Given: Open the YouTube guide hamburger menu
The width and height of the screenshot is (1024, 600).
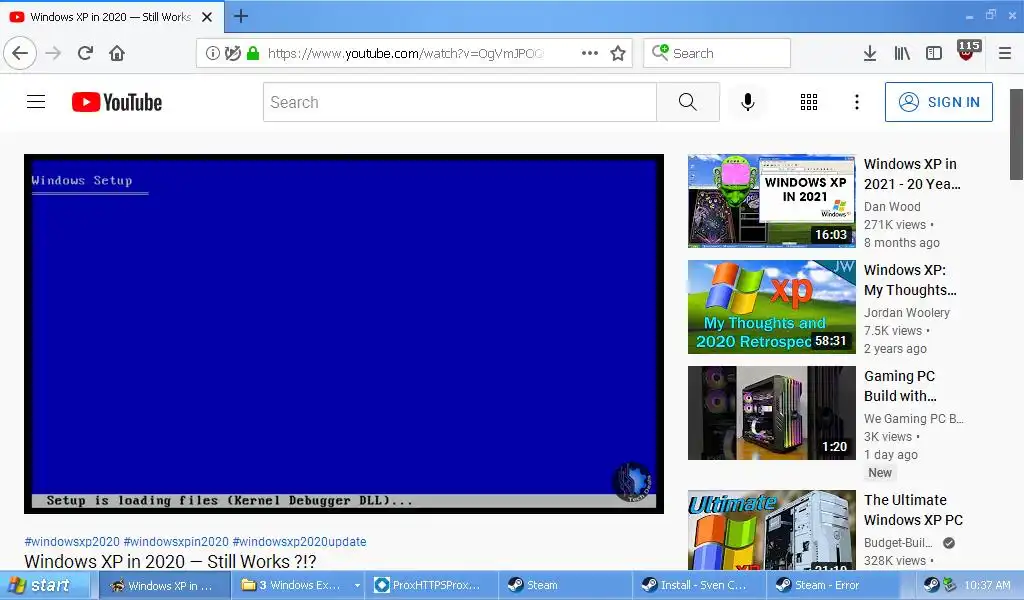Looking at the screenshot, I should coord(36,102).
